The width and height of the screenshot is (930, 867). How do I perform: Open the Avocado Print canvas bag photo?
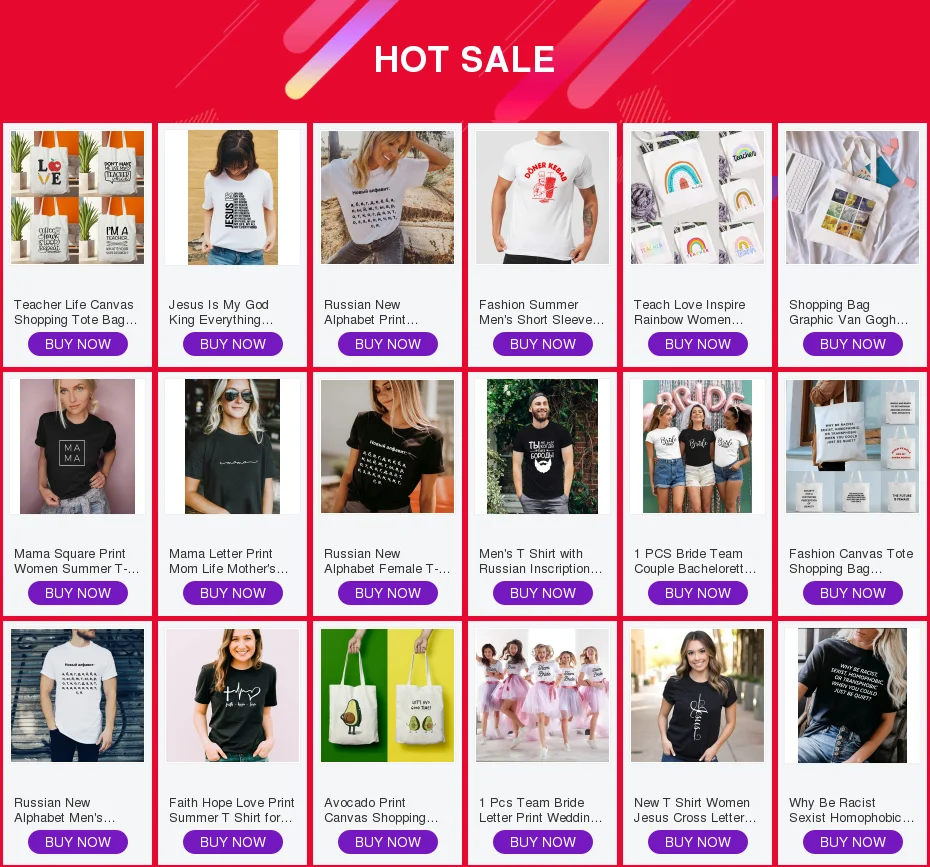[387, 696]
